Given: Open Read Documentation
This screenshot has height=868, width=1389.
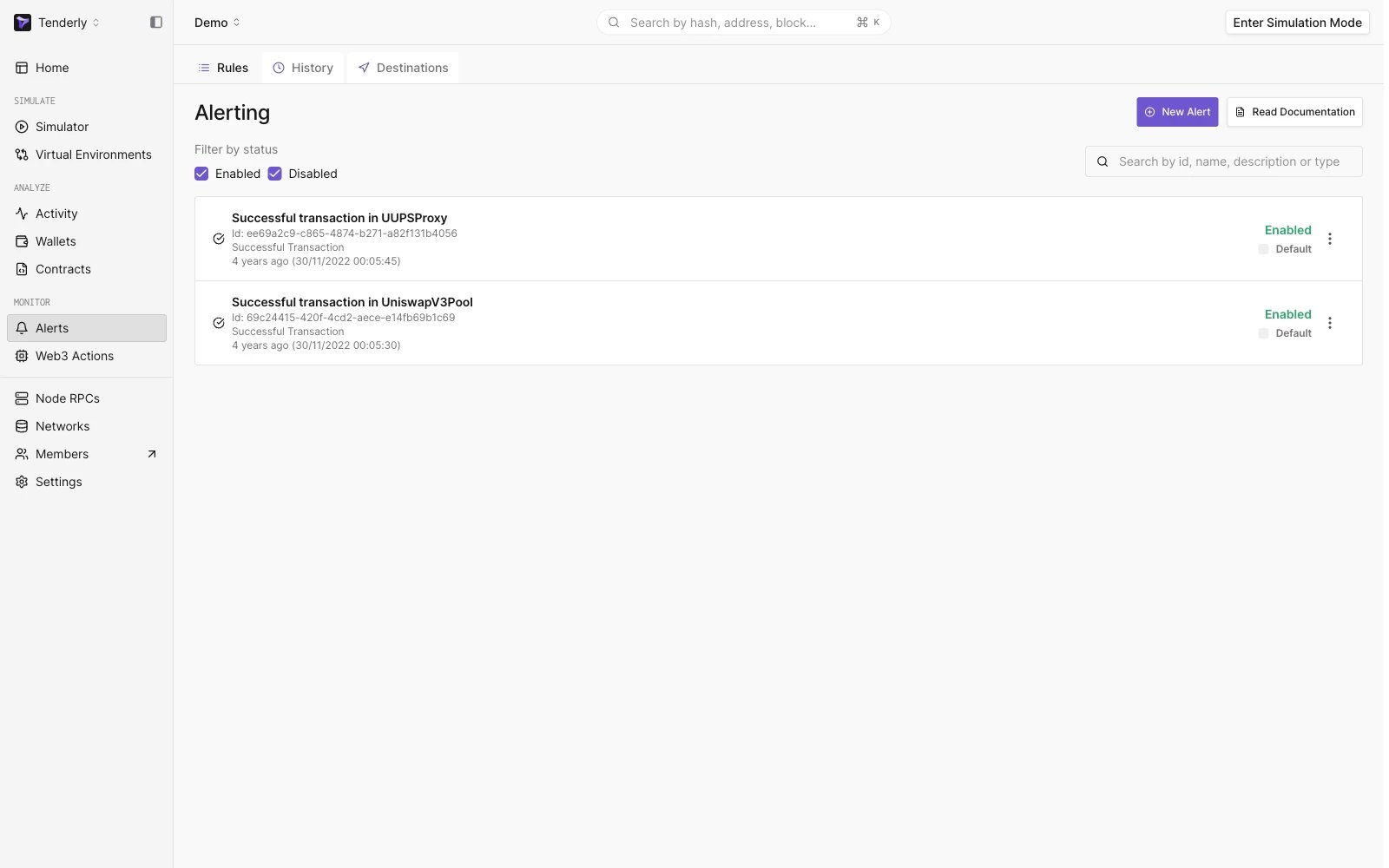Looking at the screenshot, I should point(1294,112).
